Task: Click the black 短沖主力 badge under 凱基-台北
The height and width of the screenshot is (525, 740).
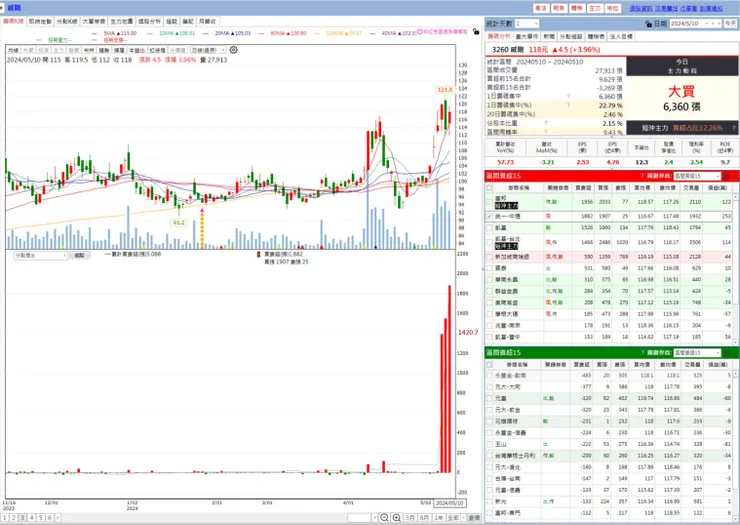Action: click(506, 246)
